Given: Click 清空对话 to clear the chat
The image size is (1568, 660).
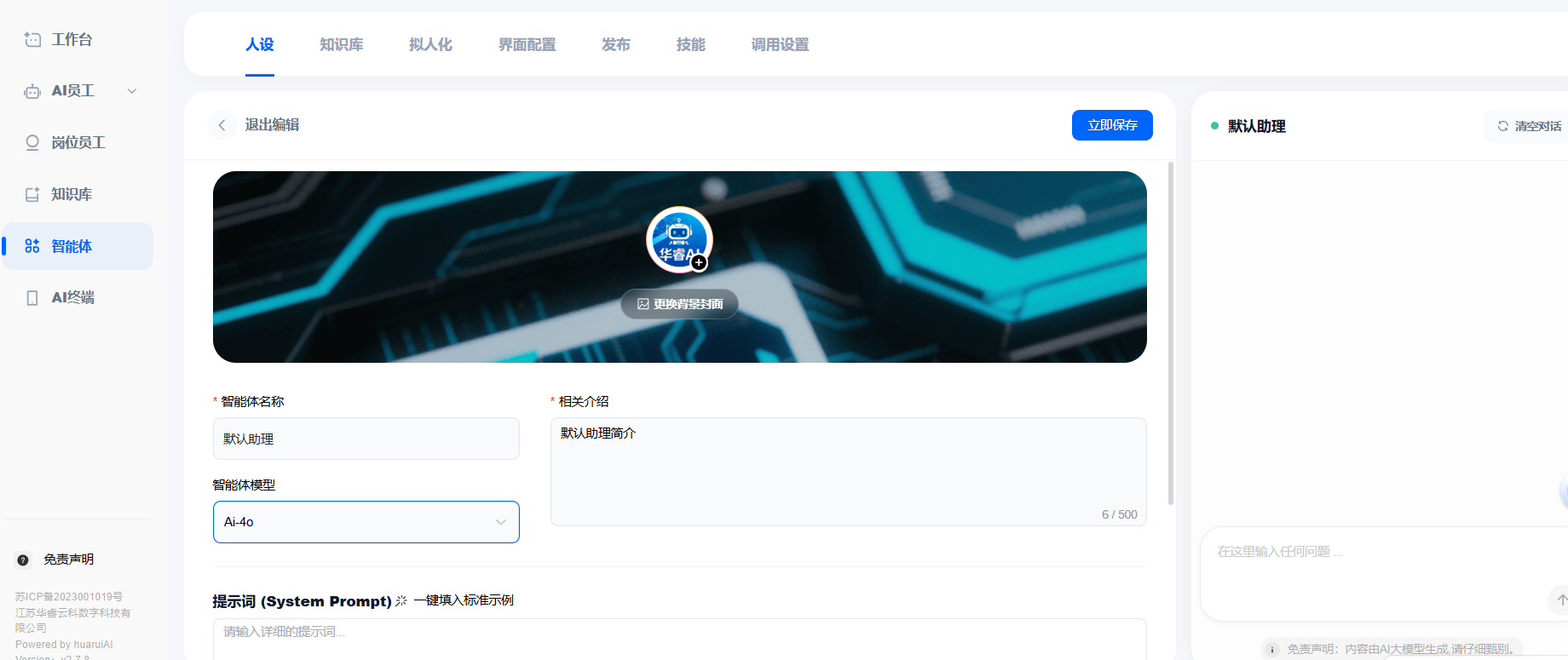Looking at the screenshot, I should (1530, 126).
